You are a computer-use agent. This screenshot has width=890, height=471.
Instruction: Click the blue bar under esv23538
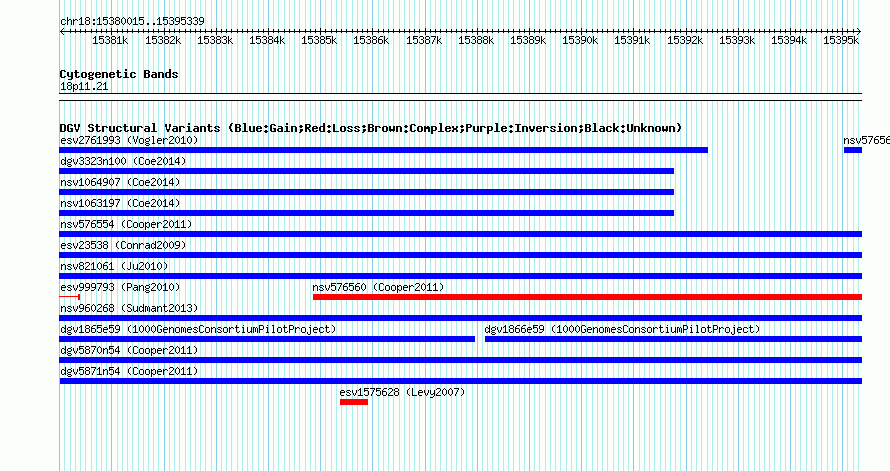coord(461,255)
